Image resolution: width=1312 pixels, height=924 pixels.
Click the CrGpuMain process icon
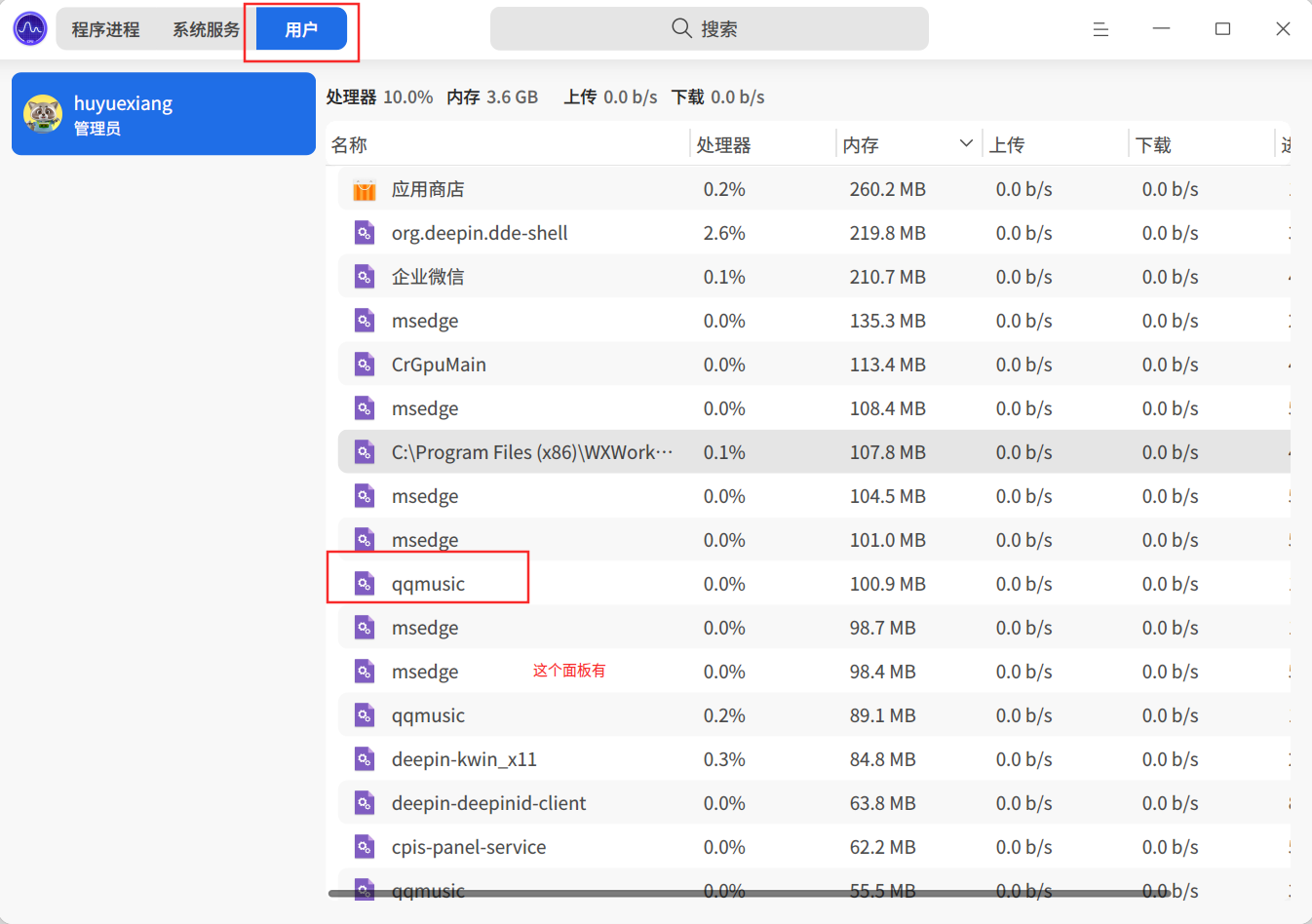[x=365, y=365]
